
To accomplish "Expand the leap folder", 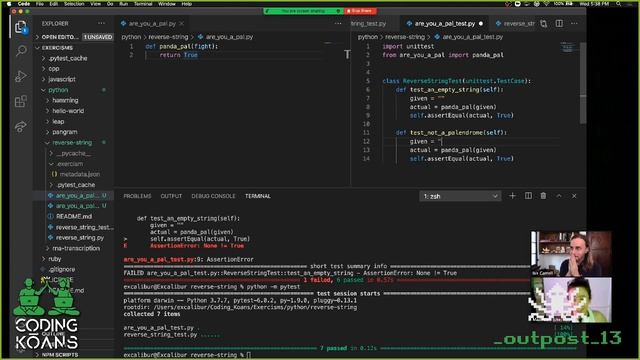I will point(58,122).
